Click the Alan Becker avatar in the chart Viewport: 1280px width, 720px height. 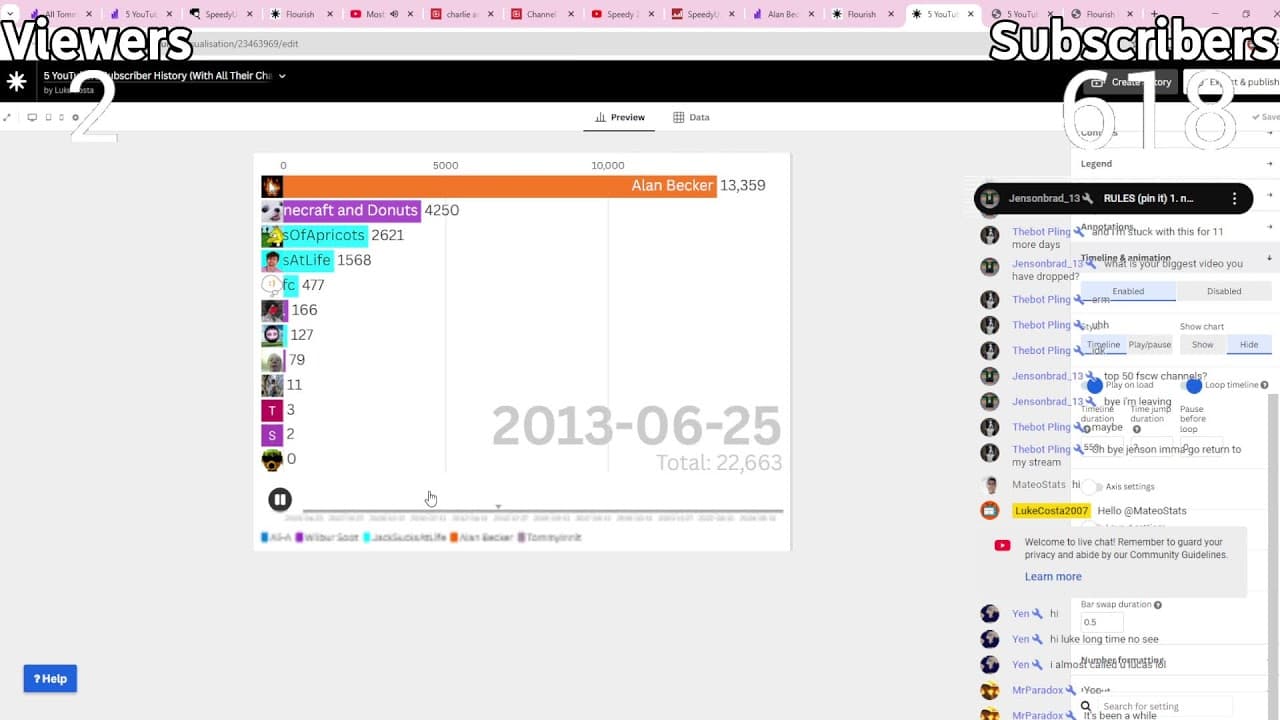coord(272,186)
